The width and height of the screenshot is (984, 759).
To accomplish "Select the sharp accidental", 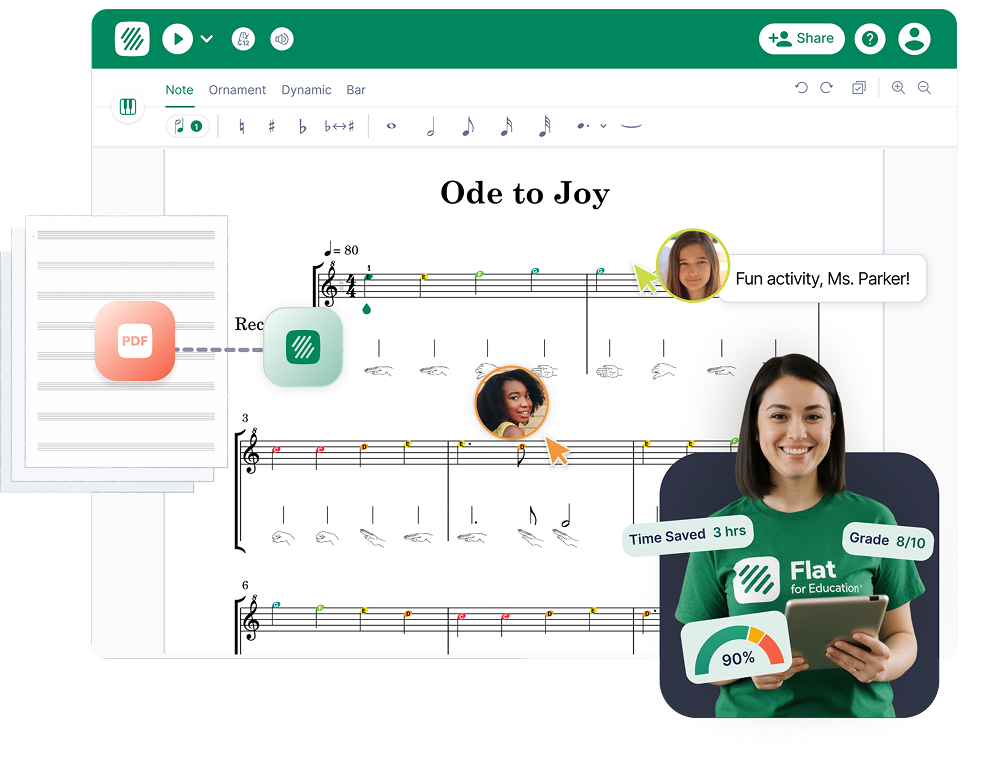I will (271, 126).
